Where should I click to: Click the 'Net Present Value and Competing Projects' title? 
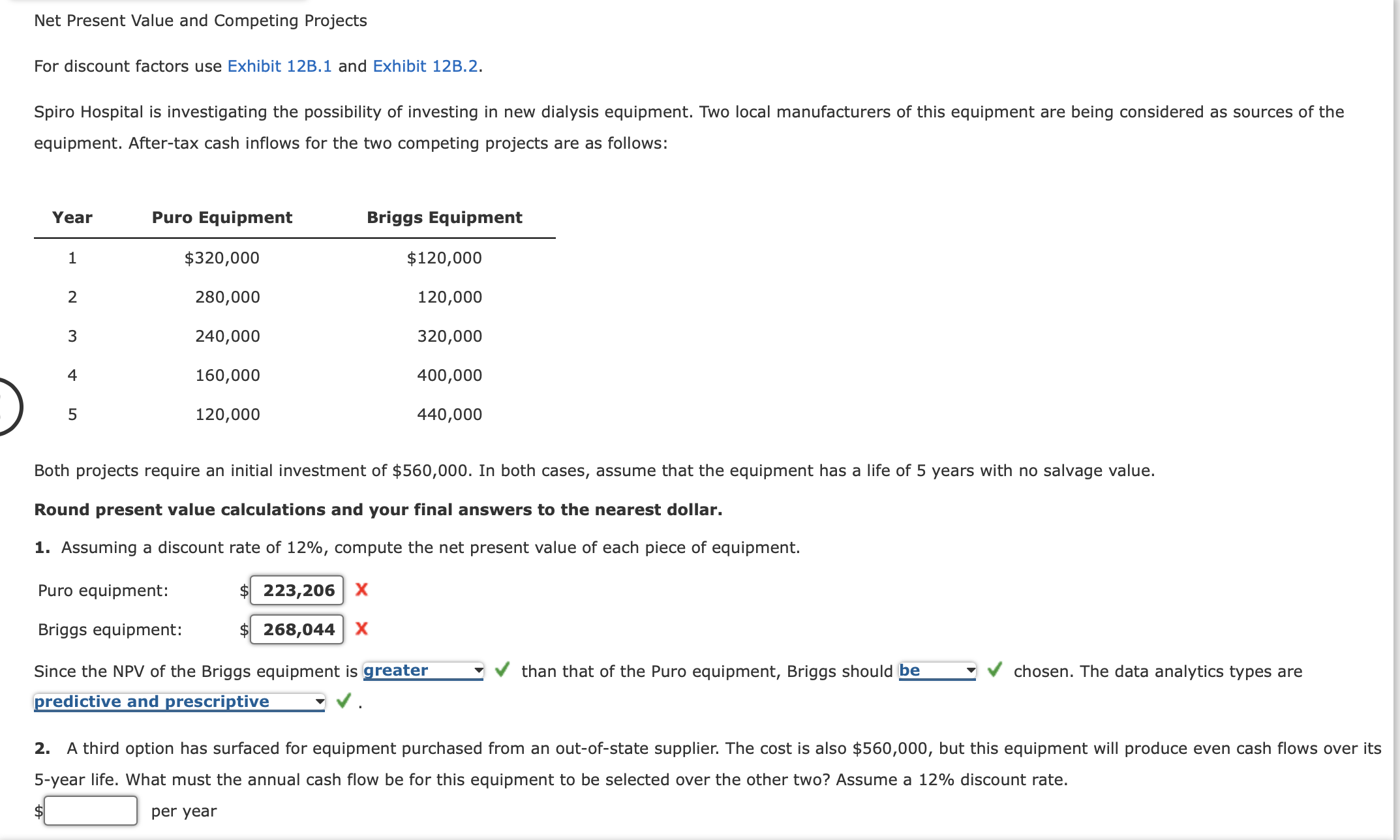[200, 20]
